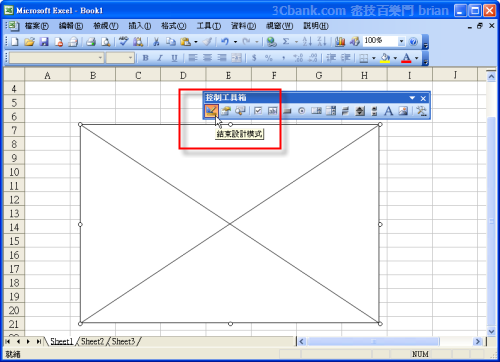Click the font color red A

pos(406,58)
